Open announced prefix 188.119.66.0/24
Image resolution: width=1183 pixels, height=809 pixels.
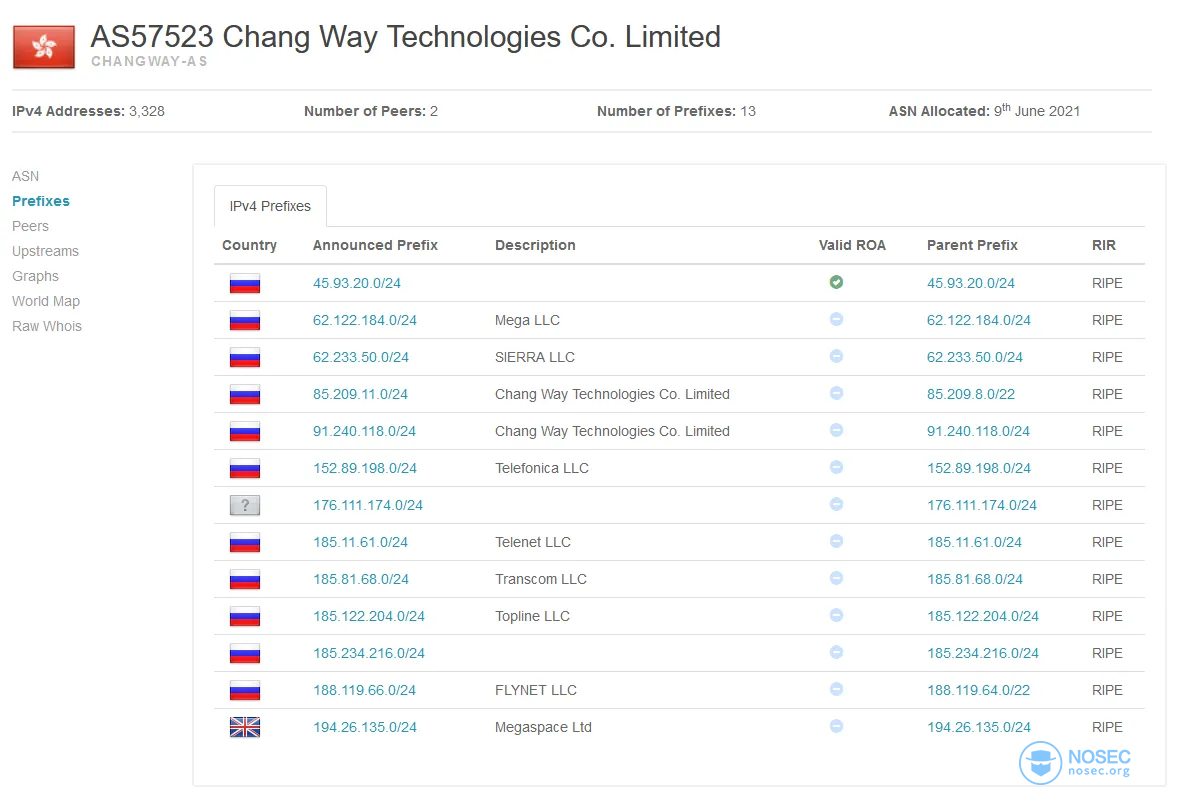point(364,690)
